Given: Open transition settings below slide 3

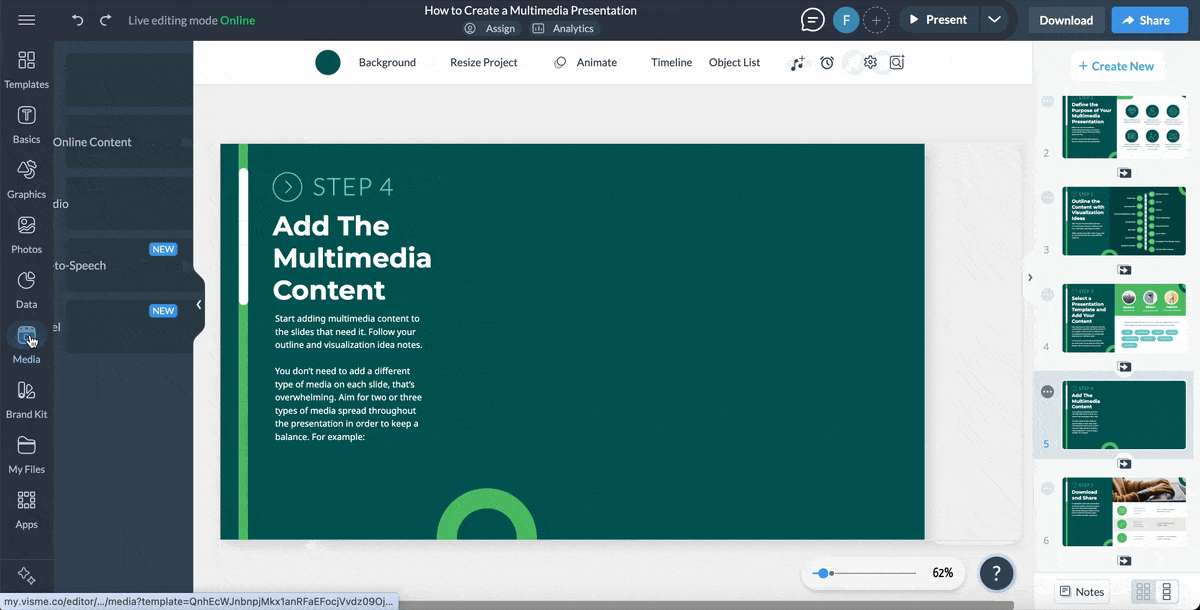Looking at the screenshot, I should tap(1124, 270).
